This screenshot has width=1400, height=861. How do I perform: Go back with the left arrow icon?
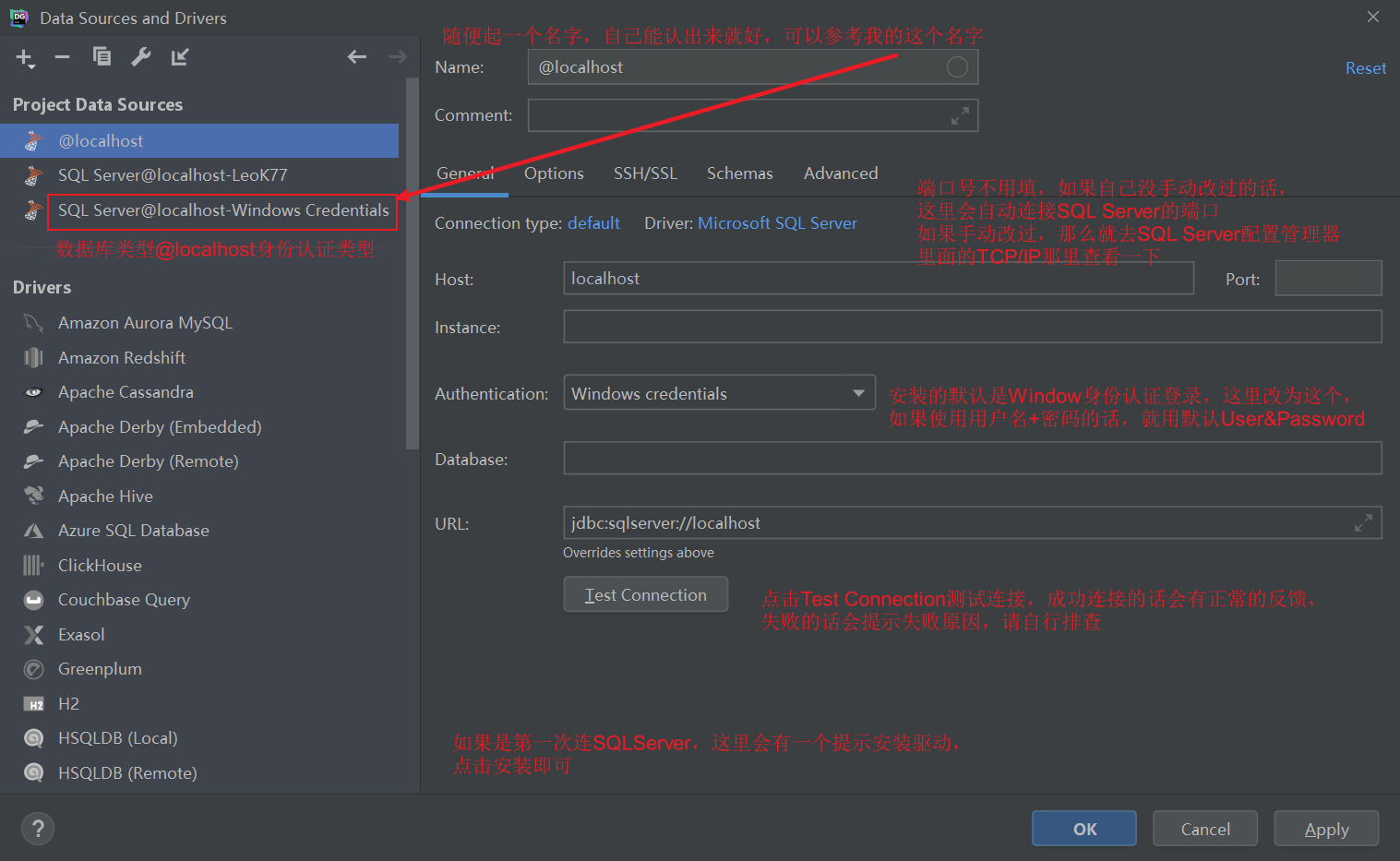click(357, 57)
